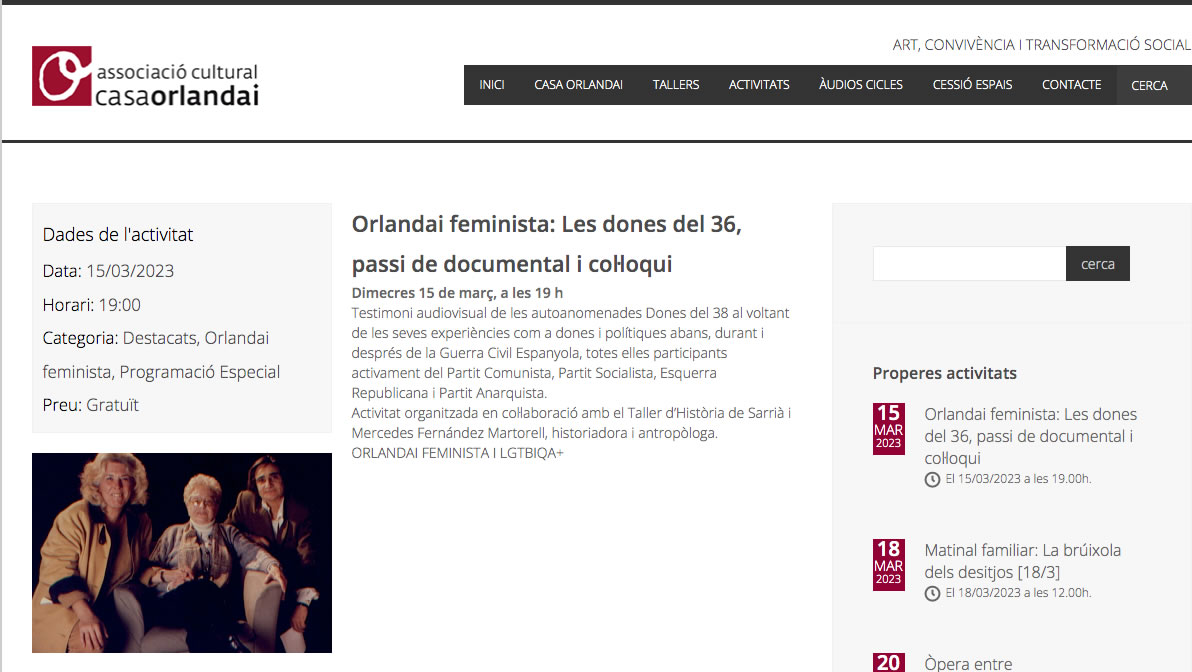Open the Programació Especial category link
1192x672 pixels.
tap(200, 372)
